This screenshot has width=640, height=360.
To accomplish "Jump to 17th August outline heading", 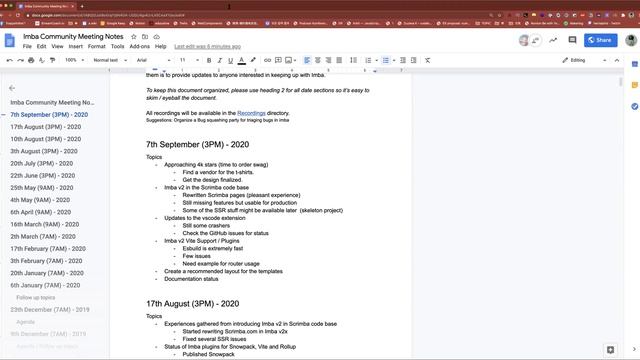I will coord(46,127).
